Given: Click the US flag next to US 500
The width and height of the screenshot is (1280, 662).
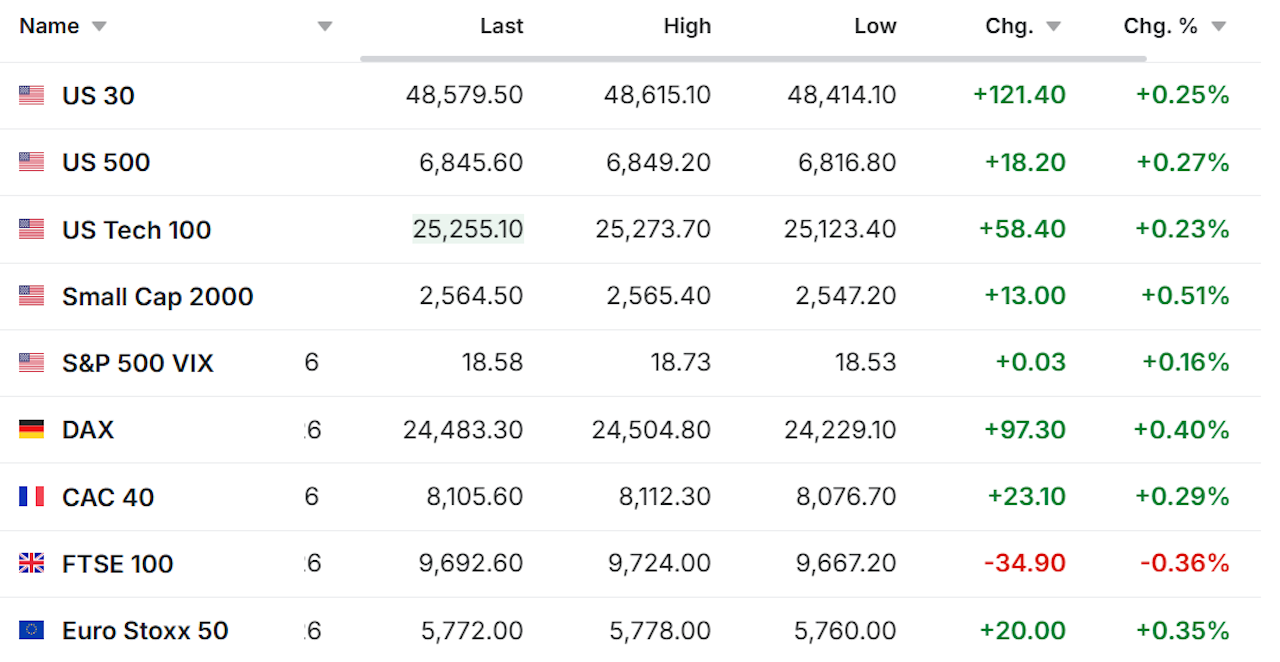Looking at the screenshot, I should [31, 162].
